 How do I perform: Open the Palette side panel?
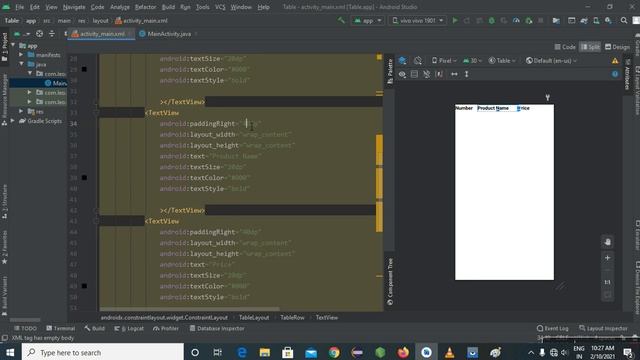tap(390, 71)
